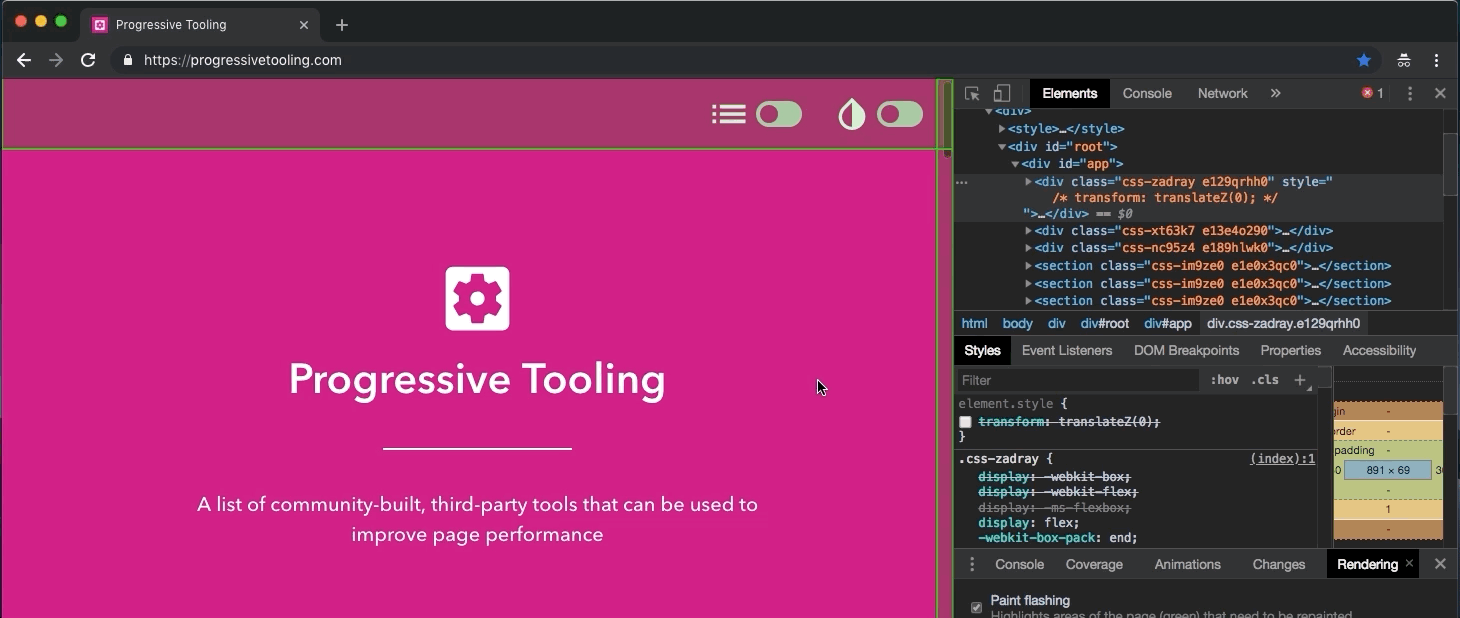Expand the style element node
Viewport: 1460px width, 618px height.
point(1002,129)
